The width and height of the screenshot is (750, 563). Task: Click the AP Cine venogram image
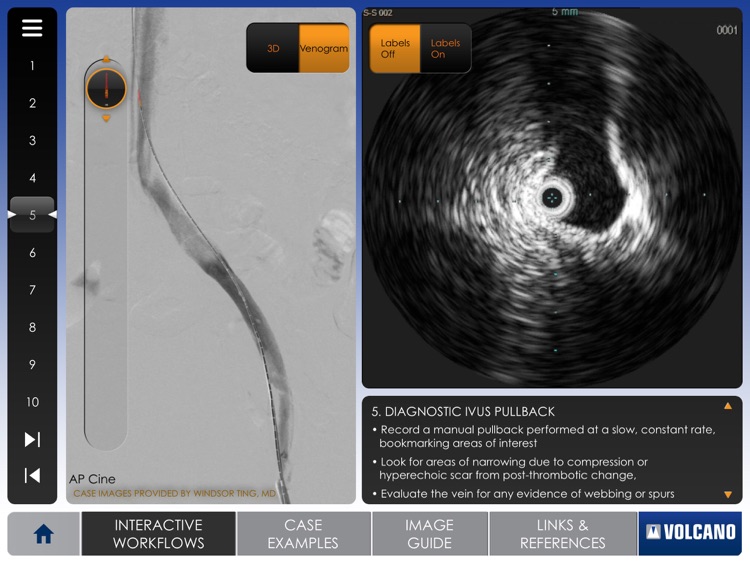tap(210, 255)
